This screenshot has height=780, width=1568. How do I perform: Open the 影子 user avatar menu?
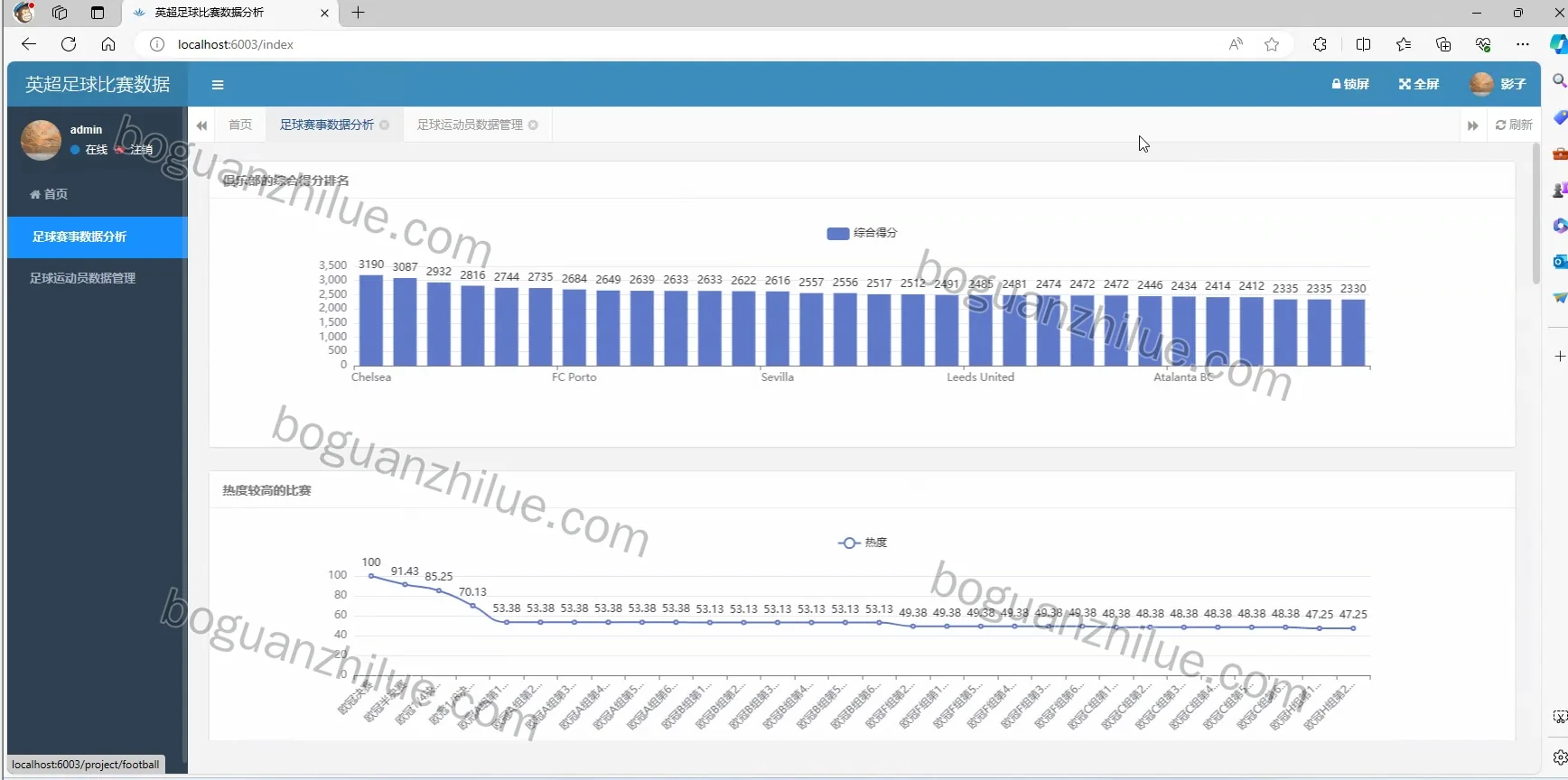click(x=1498, y=84)
